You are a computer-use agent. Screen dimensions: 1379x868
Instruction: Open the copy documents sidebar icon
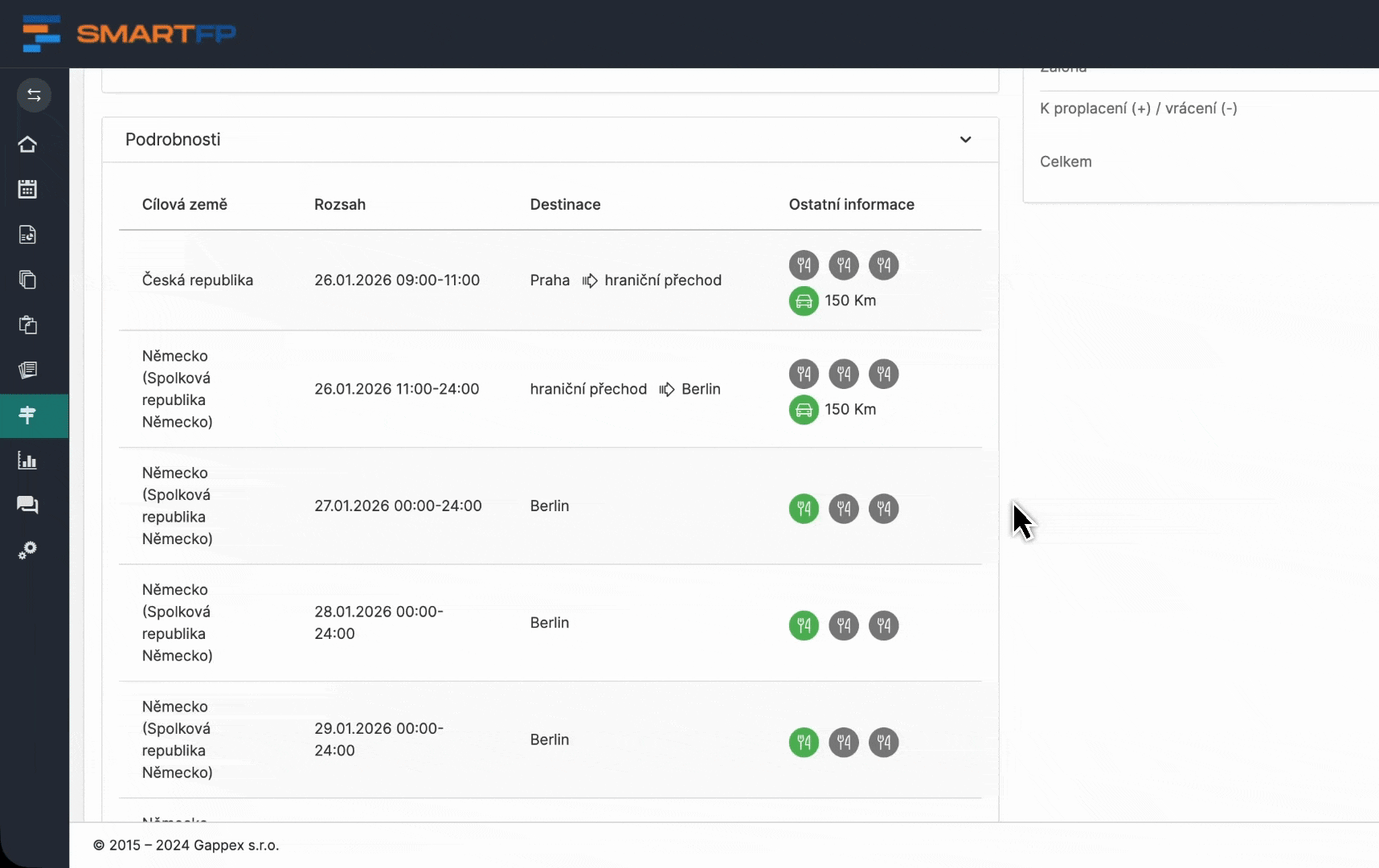pyautogui.click(x=27, y=280)
